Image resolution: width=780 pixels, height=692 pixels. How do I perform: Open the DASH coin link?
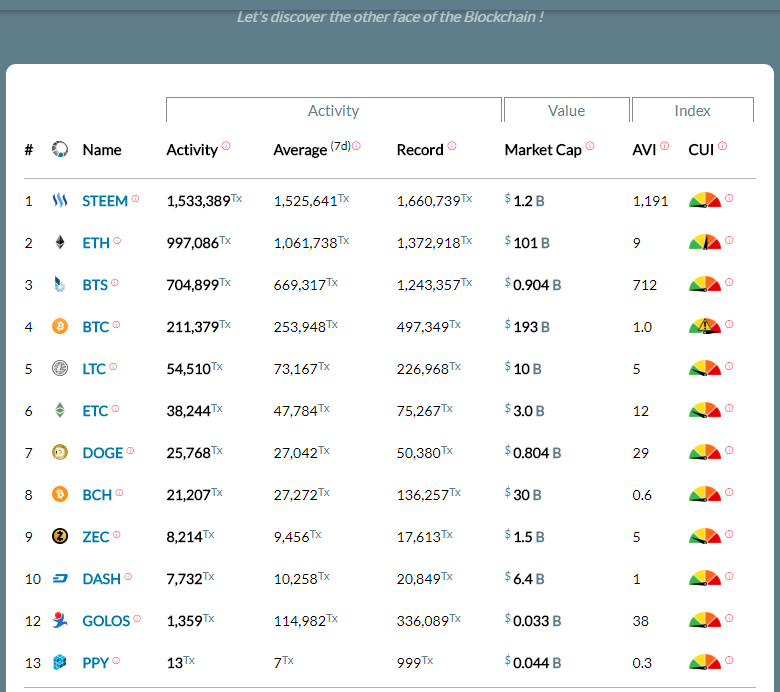point(101,579)
